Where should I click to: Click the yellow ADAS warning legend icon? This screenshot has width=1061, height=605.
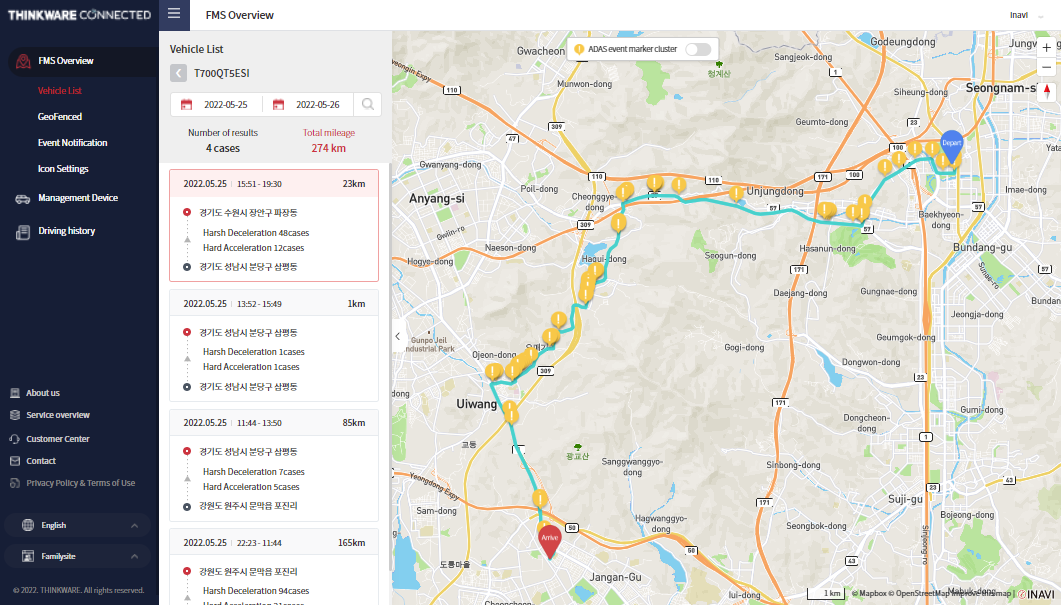(579, 49)
